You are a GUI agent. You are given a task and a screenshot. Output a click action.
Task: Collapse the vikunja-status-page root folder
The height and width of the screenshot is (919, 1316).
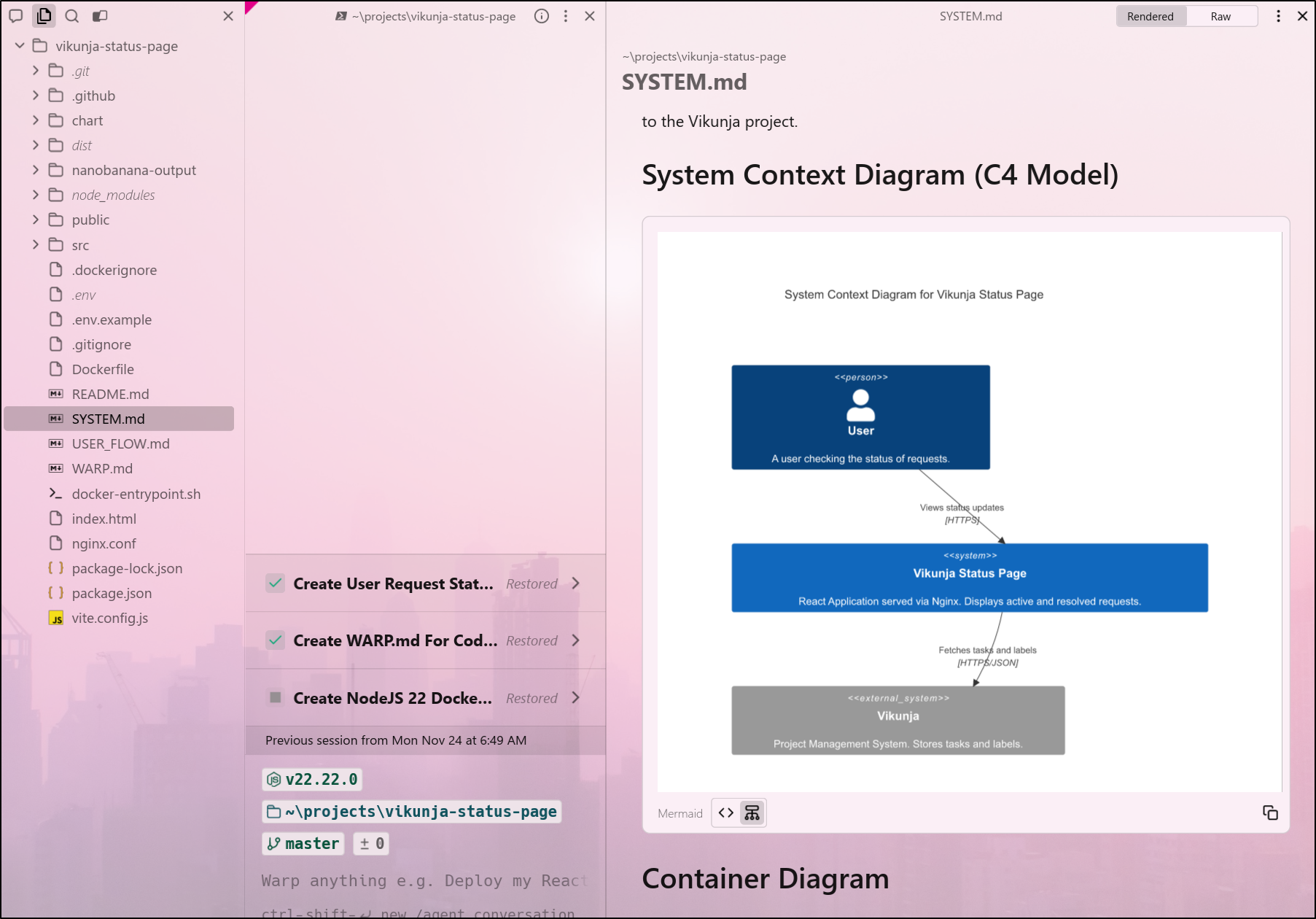(20, 46)
